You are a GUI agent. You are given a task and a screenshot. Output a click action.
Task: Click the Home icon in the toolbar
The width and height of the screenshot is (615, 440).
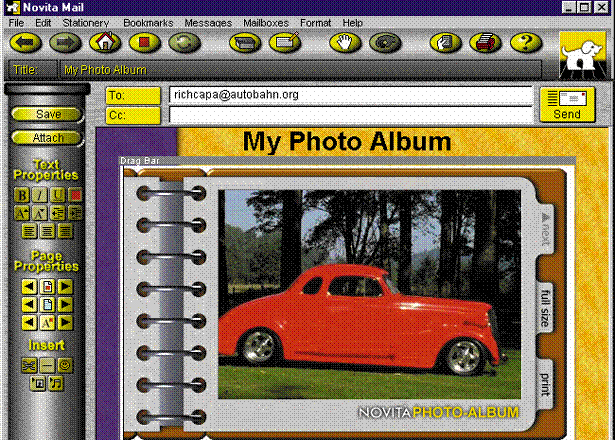[104, 43]
